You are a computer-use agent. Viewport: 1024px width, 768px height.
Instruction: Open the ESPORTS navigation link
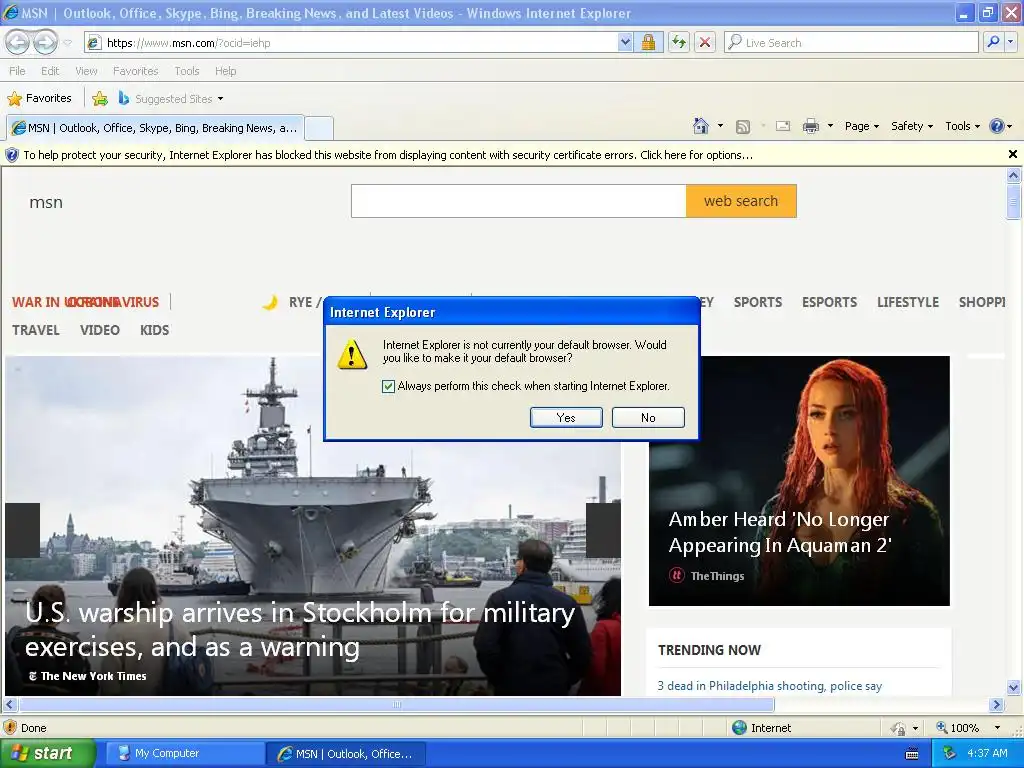pyautogui.click(x=829, y=302)
